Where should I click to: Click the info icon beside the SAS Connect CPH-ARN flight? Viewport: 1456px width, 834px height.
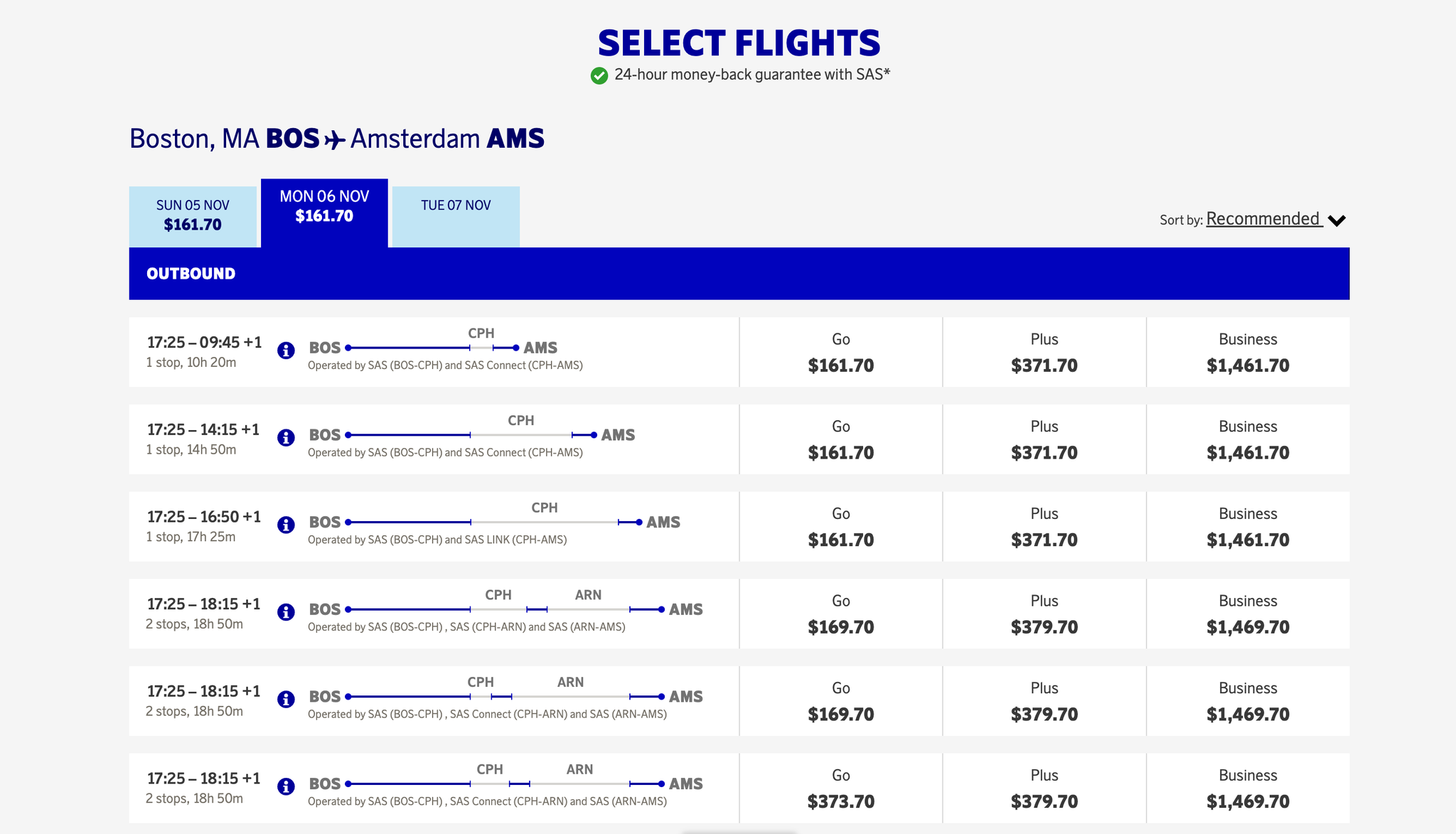point(287,700)
